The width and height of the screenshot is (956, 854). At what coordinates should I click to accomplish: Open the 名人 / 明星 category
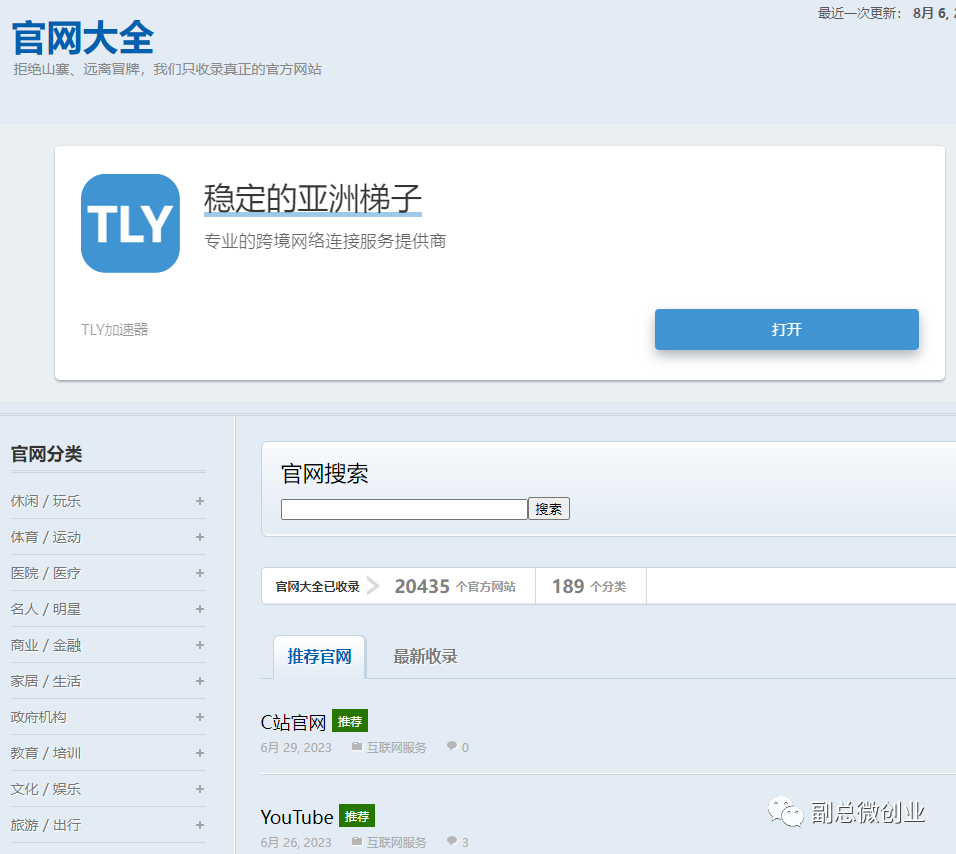(46, 609)
